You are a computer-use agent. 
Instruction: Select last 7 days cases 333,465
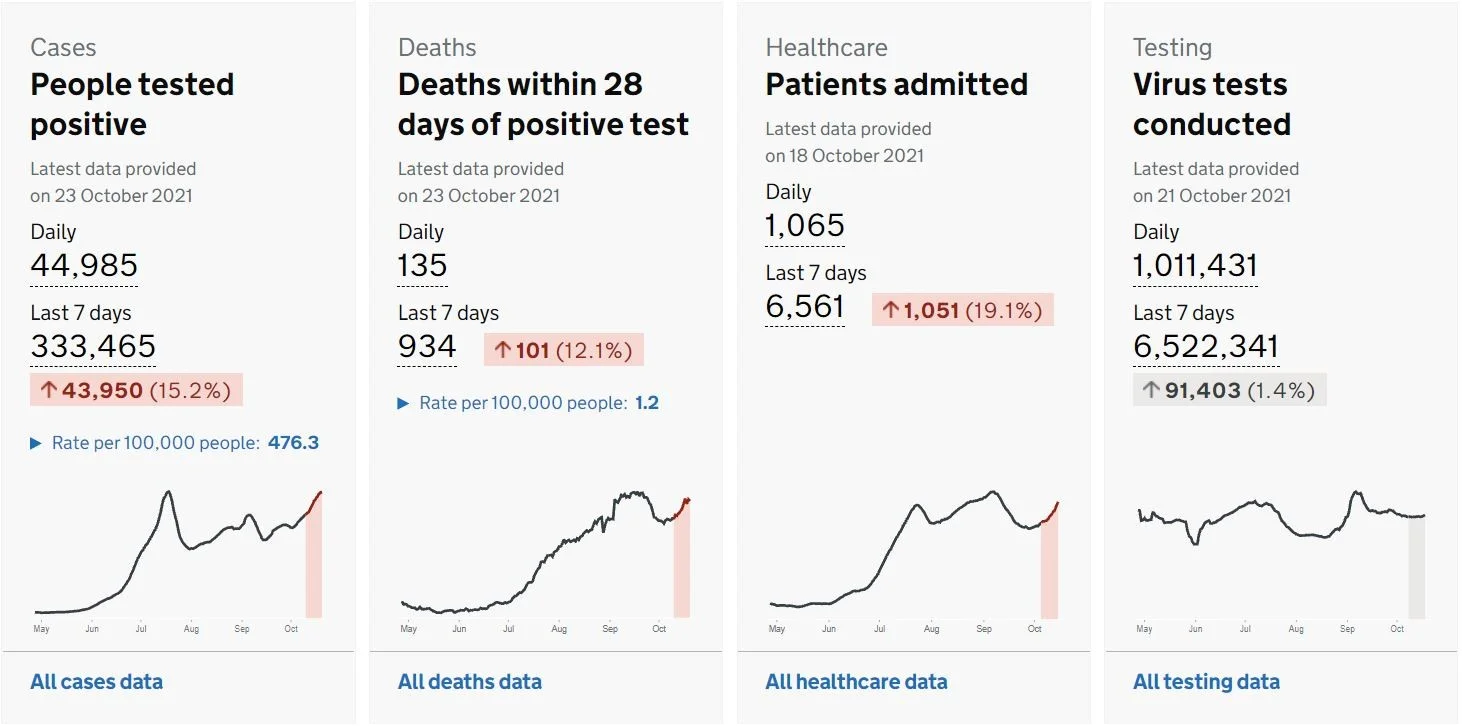(93, 347)
